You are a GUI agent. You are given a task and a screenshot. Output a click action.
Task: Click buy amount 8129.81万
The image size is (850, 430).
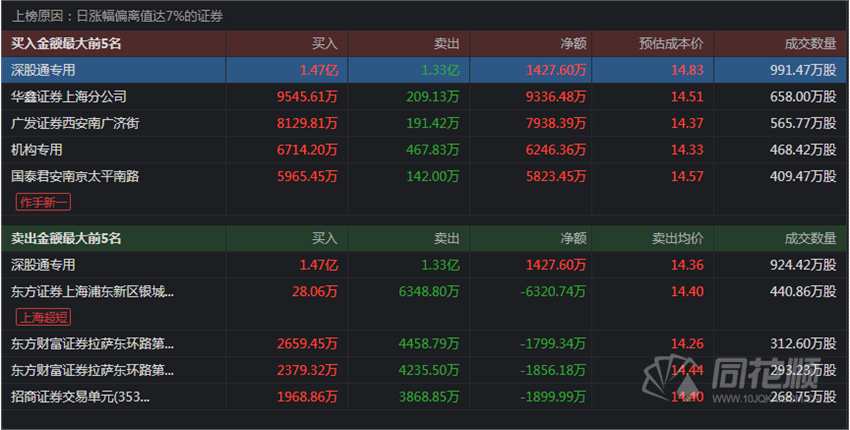[307, 123]
